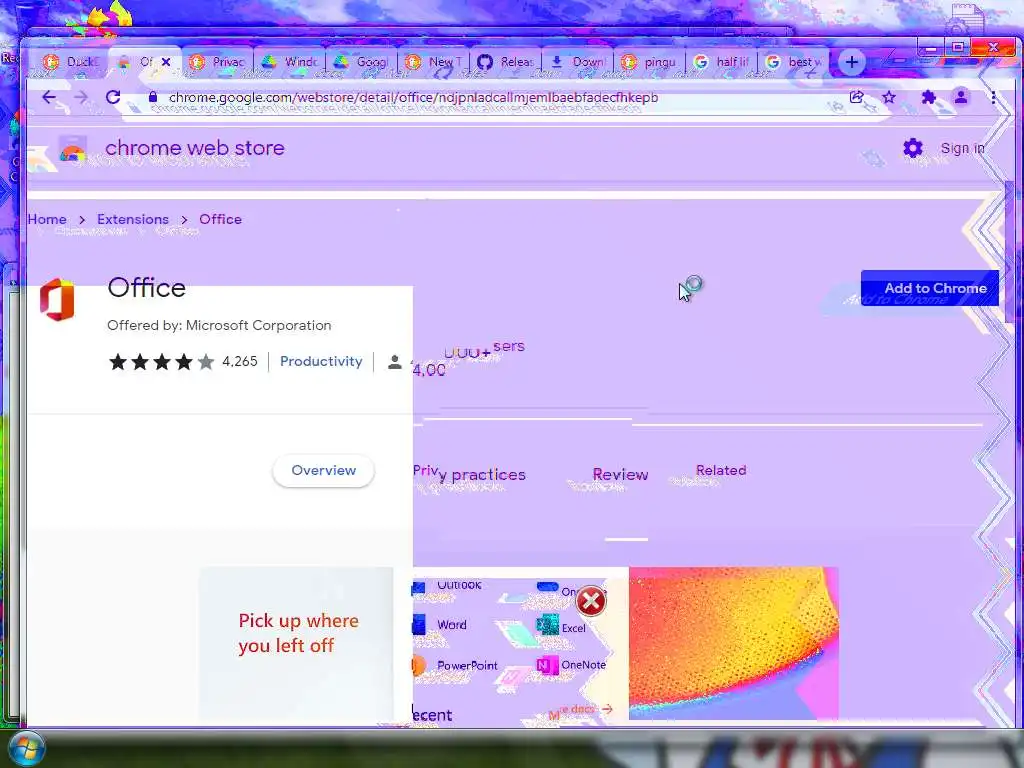Switch to the Privac browser tab

pyautogui.click(x=217, y=62)
